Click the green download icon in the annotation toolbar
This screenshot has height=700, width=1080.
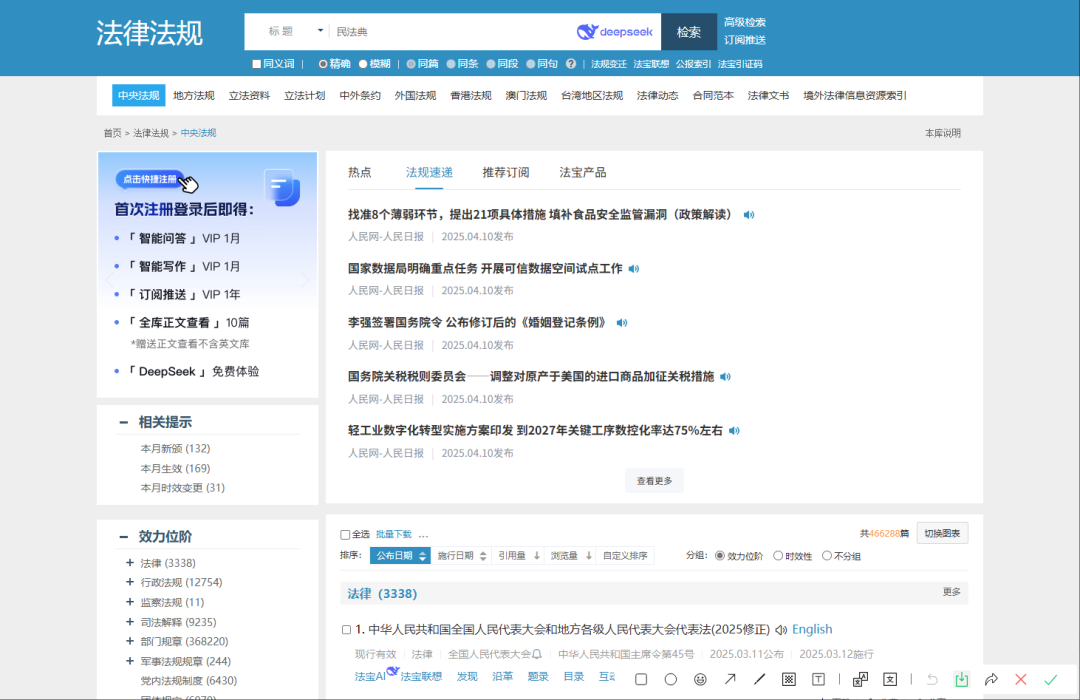961,678
